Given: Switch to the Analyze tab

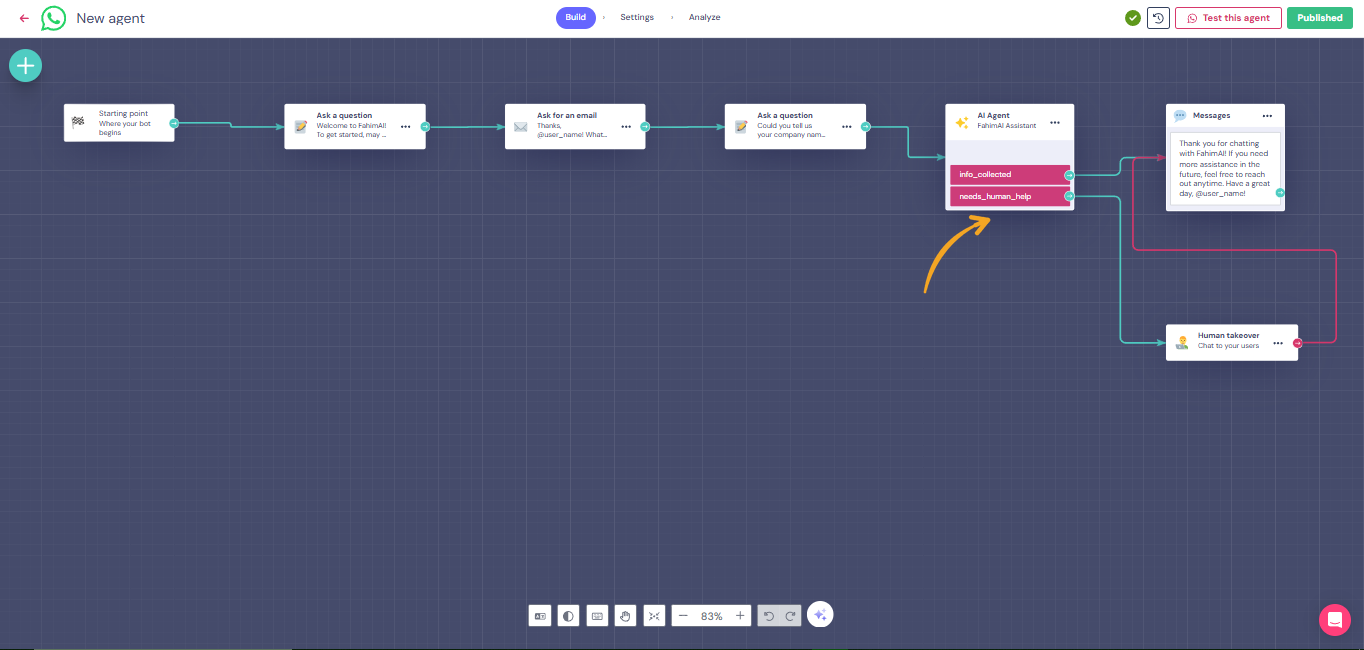Looking at the screenshot, I should 704,18.
